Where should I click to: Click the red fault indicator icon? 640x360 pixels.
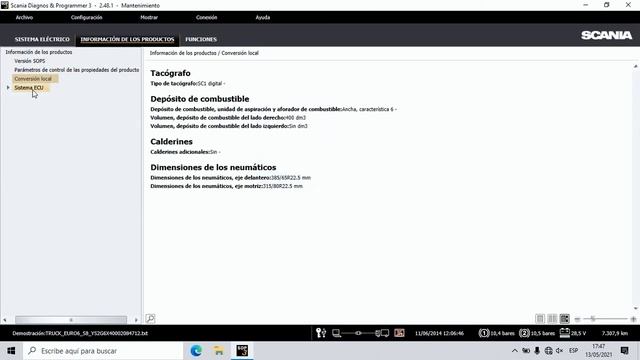tap(399, 333)
